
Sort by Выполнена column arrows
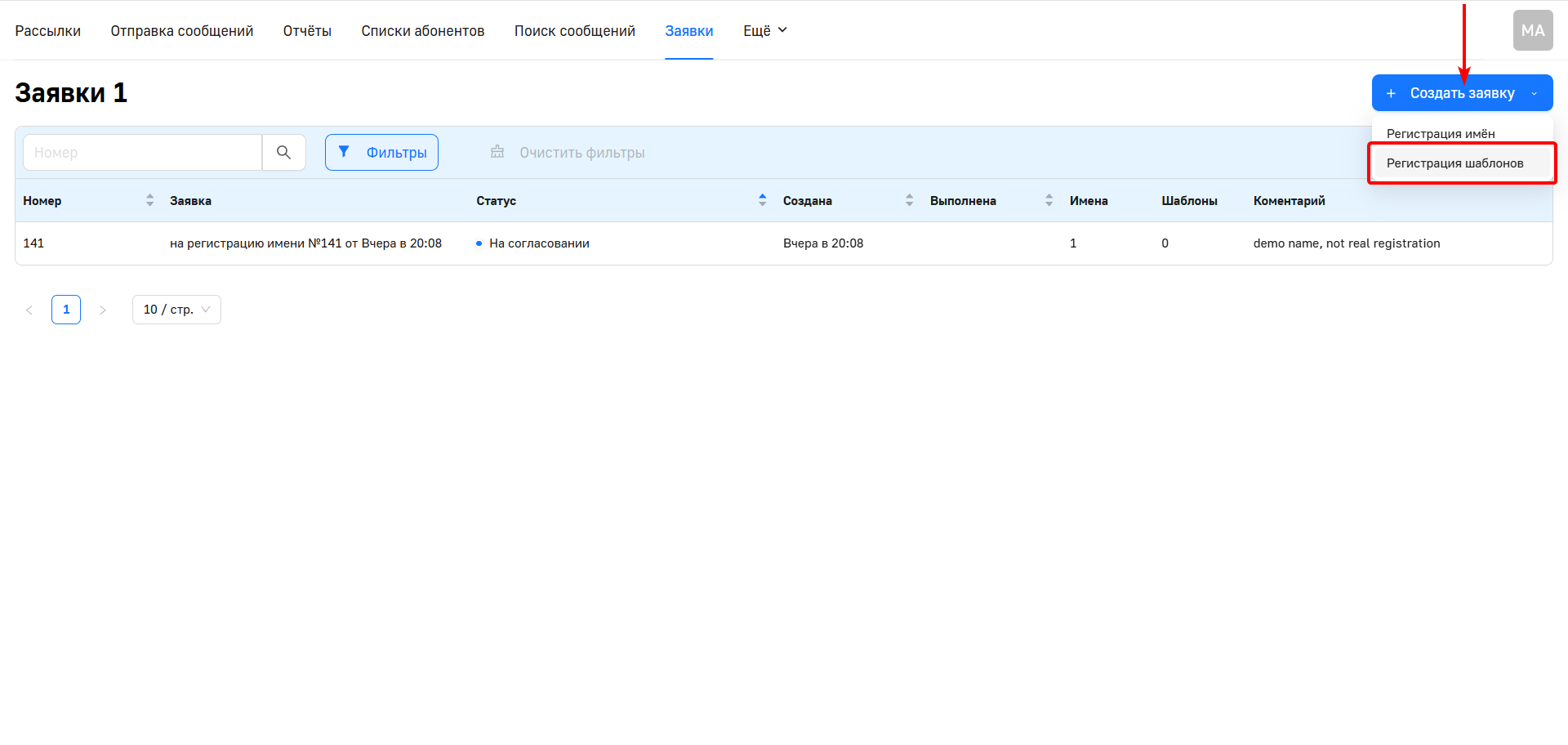(1049, 200)
